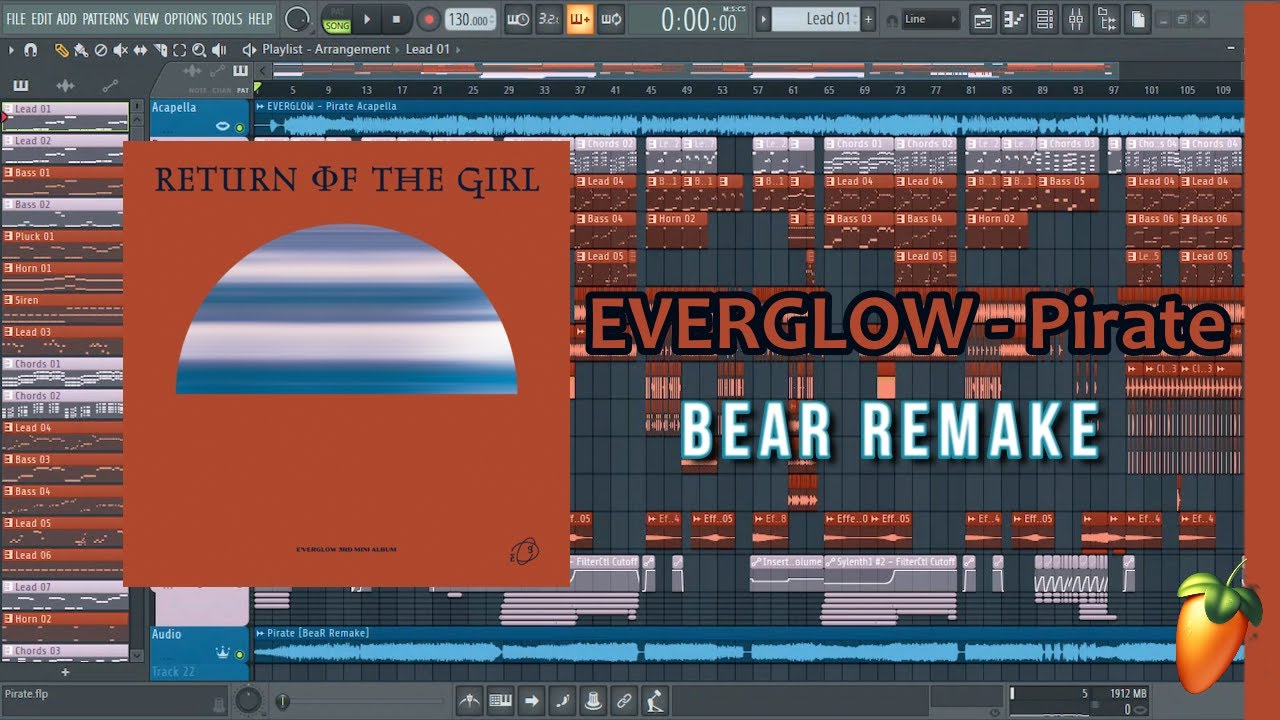Open the FILE menu
Image resolution: width=1280 pixels, height=720 pixels.
pyautogui.click(x=16, y=19)
